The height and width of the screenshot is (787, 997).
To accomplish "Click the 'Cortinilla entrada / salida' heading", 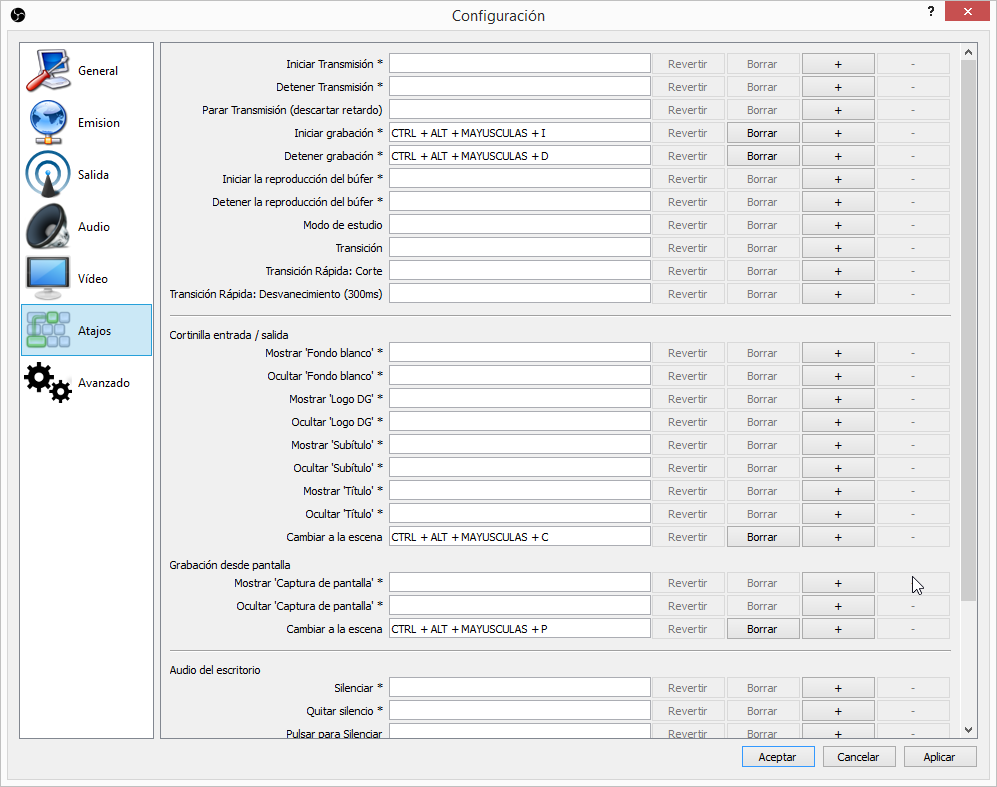I will [x=229, y=335].
